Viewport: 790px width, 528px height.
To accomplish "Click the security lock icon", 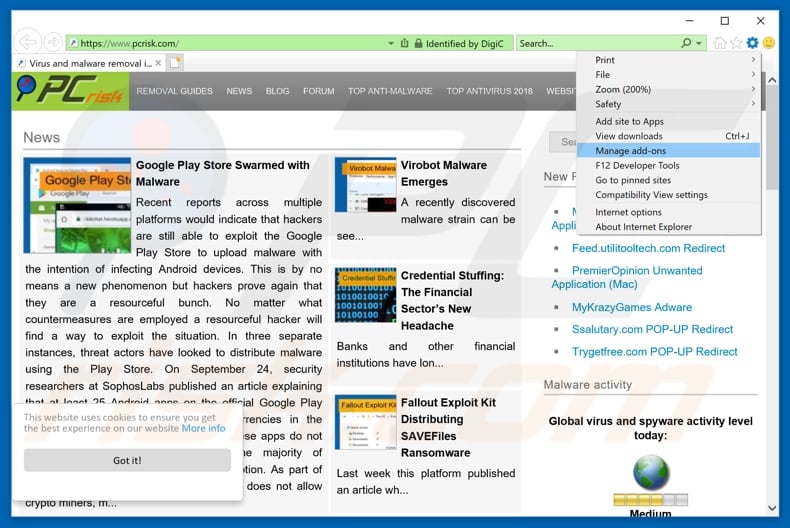I will coord(418,43).
